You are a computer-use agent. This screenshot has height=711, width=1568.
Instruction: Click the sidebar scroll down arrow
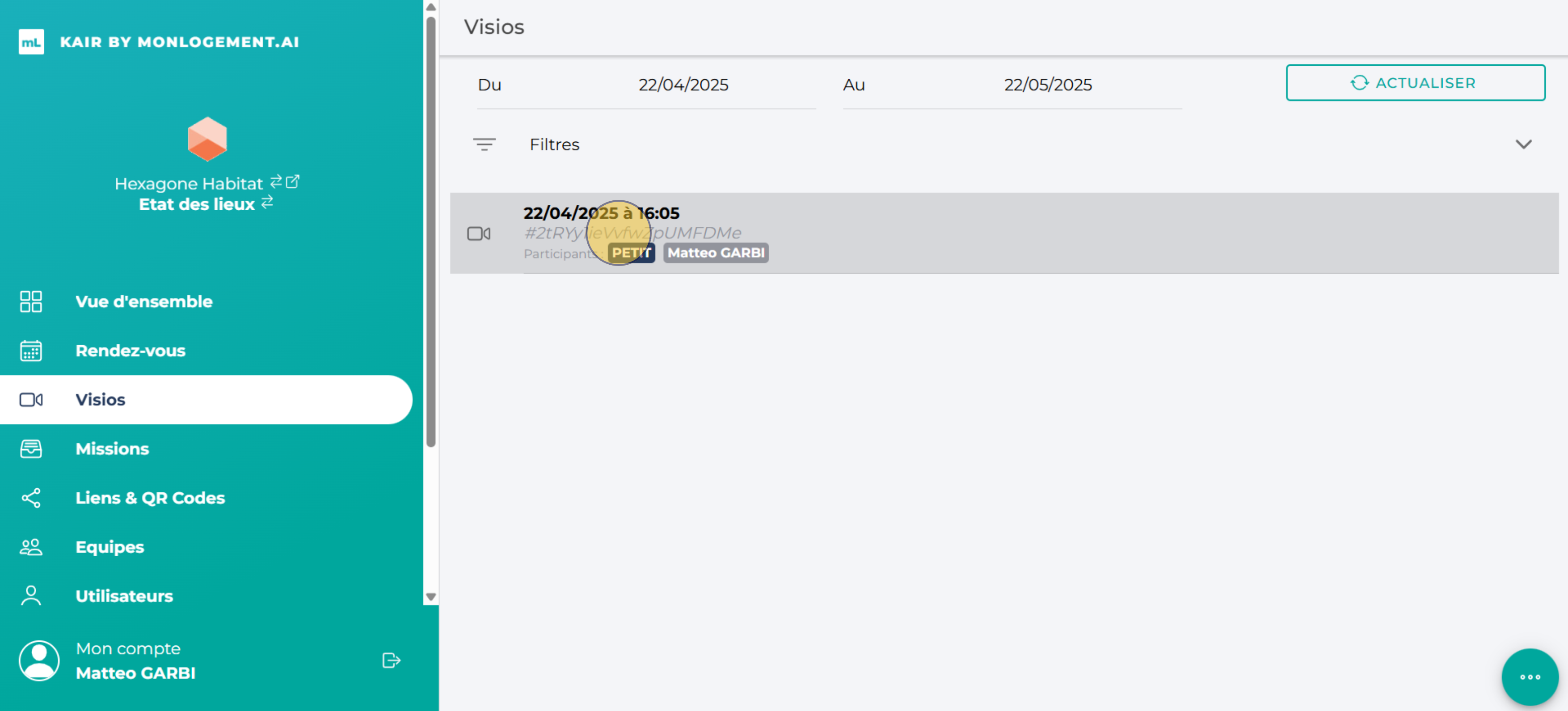(431, 597)
